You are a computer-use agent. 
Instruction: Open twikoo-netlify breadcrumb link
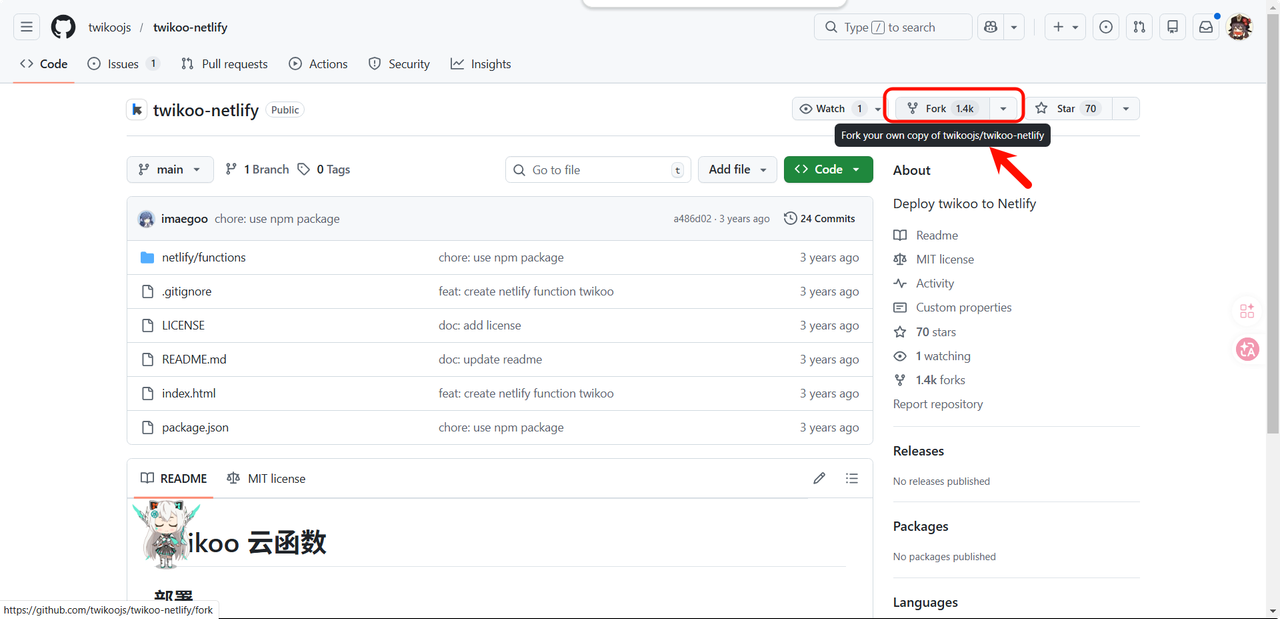(x=190, y=27)
